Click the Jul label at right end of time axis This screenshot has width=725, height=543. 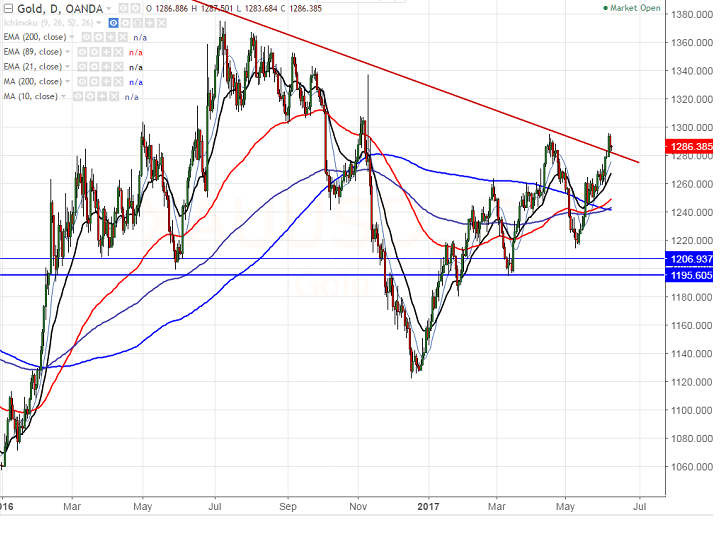[x=639, y=507]
